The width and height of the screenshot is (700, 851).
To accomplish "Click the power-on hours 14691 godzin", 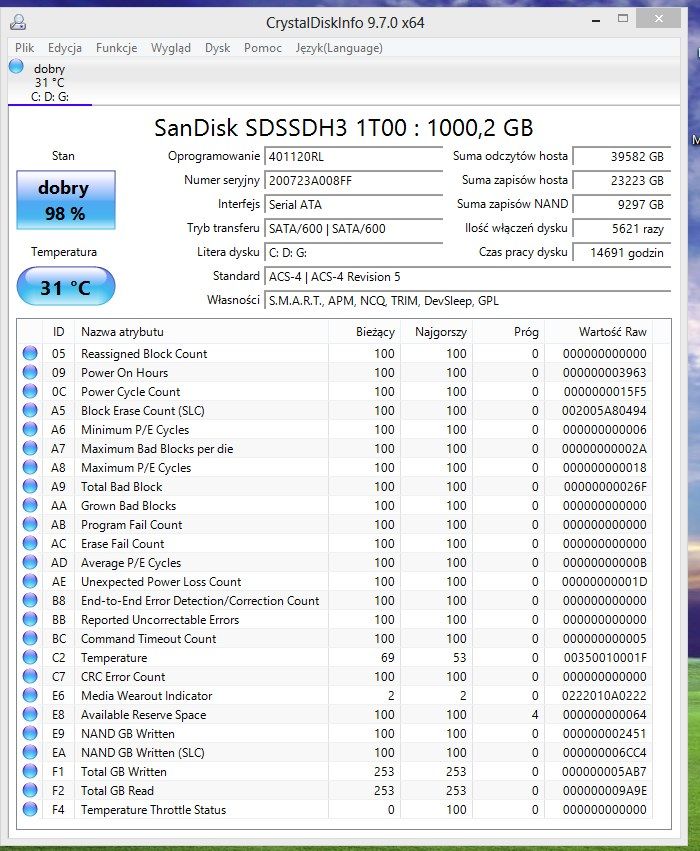I will pyautogui.click(x=622, y=252).
